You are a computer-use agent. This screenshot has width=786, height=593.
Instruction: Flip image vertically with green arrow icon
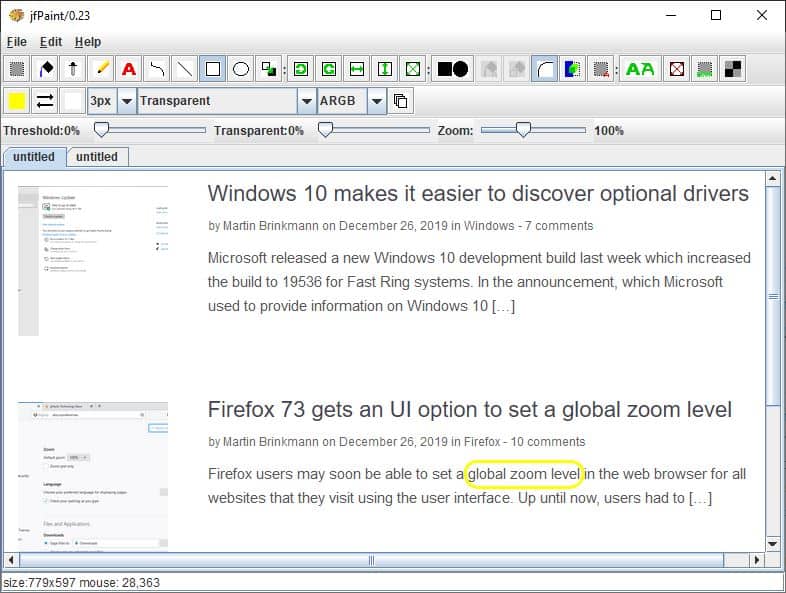(x=385, y=69)
